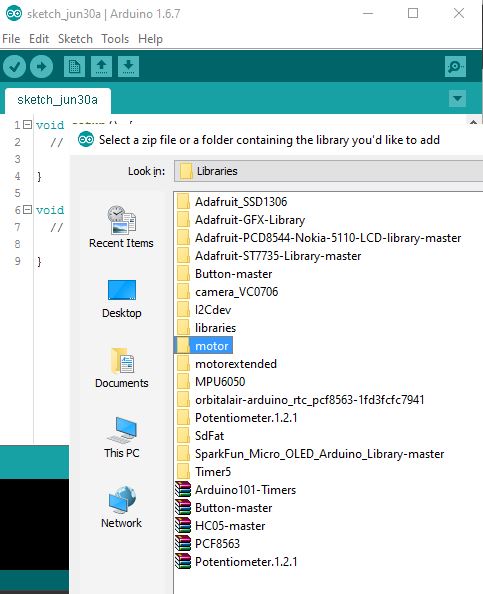Open a sketch with the up-arrow icon
Viewport: 483px width, 594px height.
(x=101, y=67)
